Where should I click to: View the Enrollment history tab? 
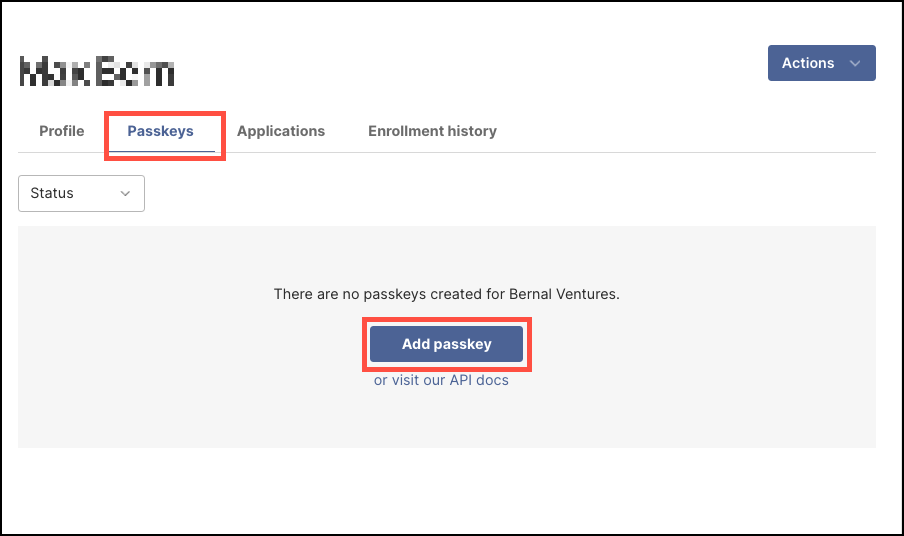[432, 131]
